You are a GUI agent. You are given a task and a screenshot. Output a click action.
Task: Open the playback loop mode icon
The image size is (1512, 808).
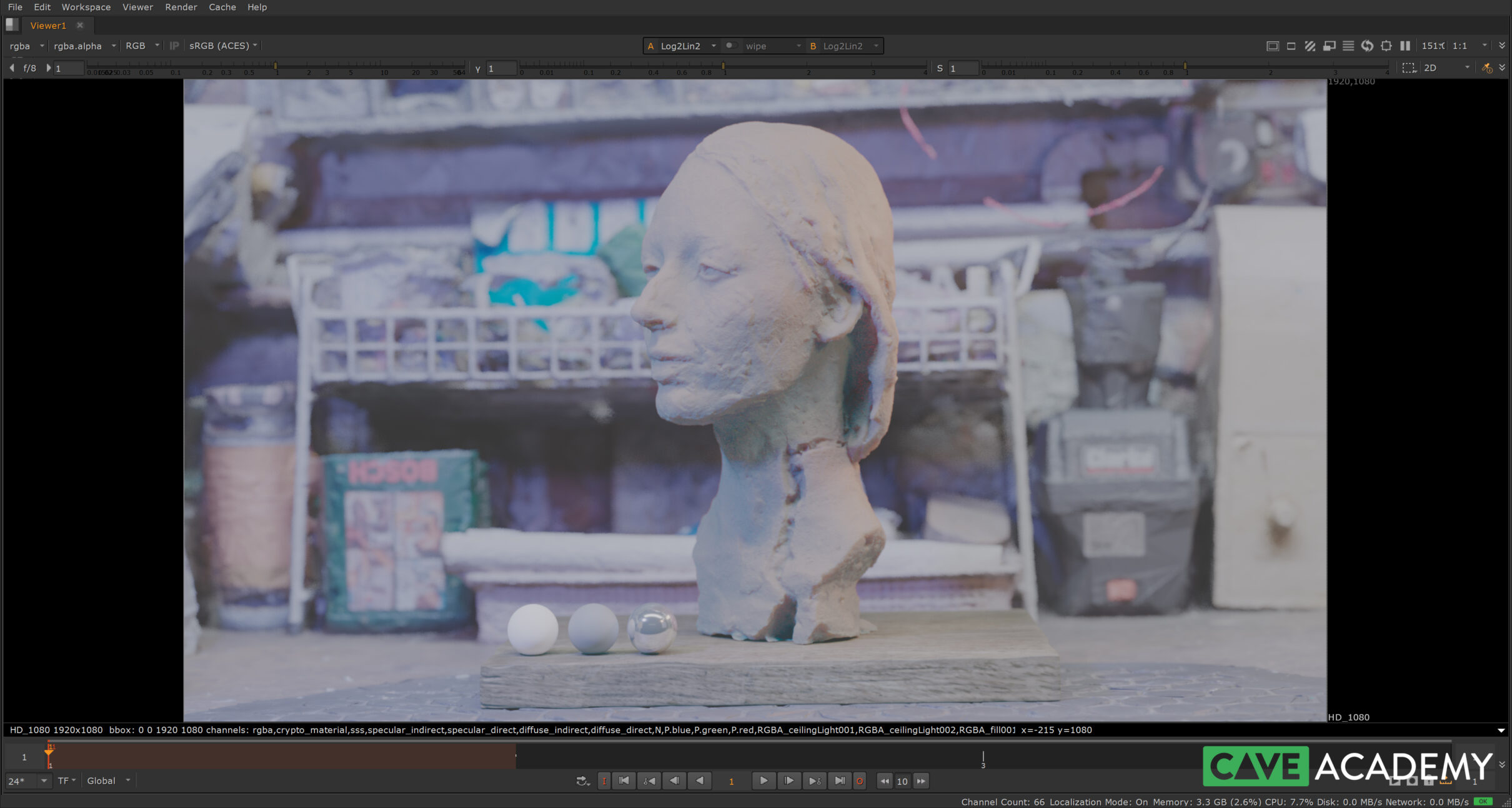582,781
